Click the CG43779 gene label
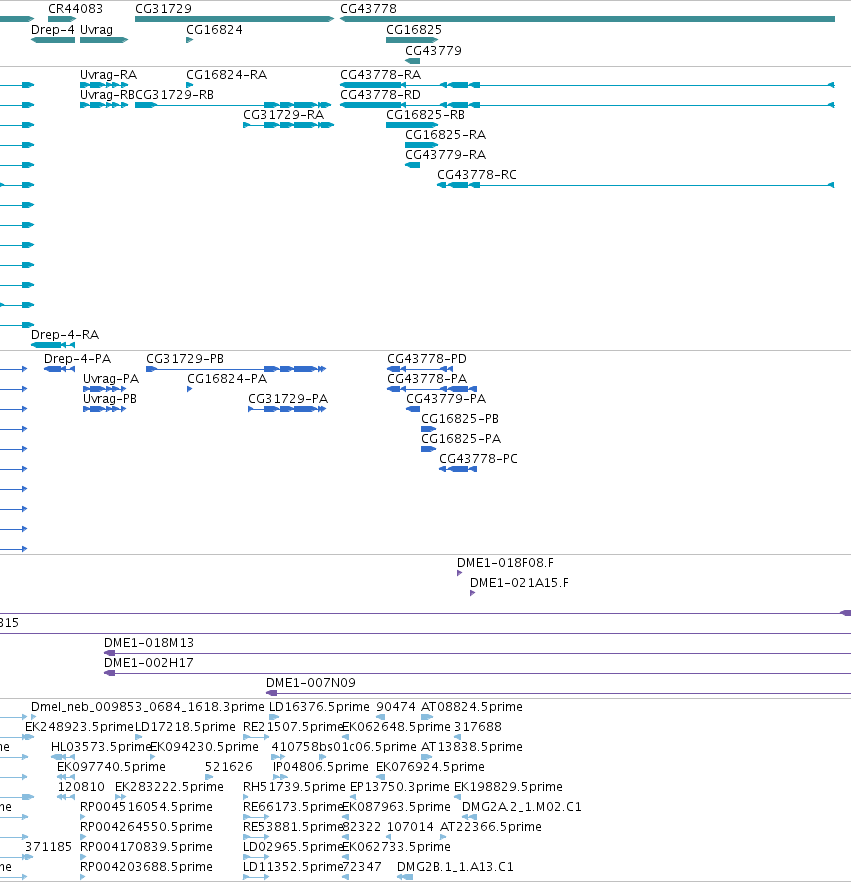This screenshot has height=882, width=851. click(x=433, y=51)
